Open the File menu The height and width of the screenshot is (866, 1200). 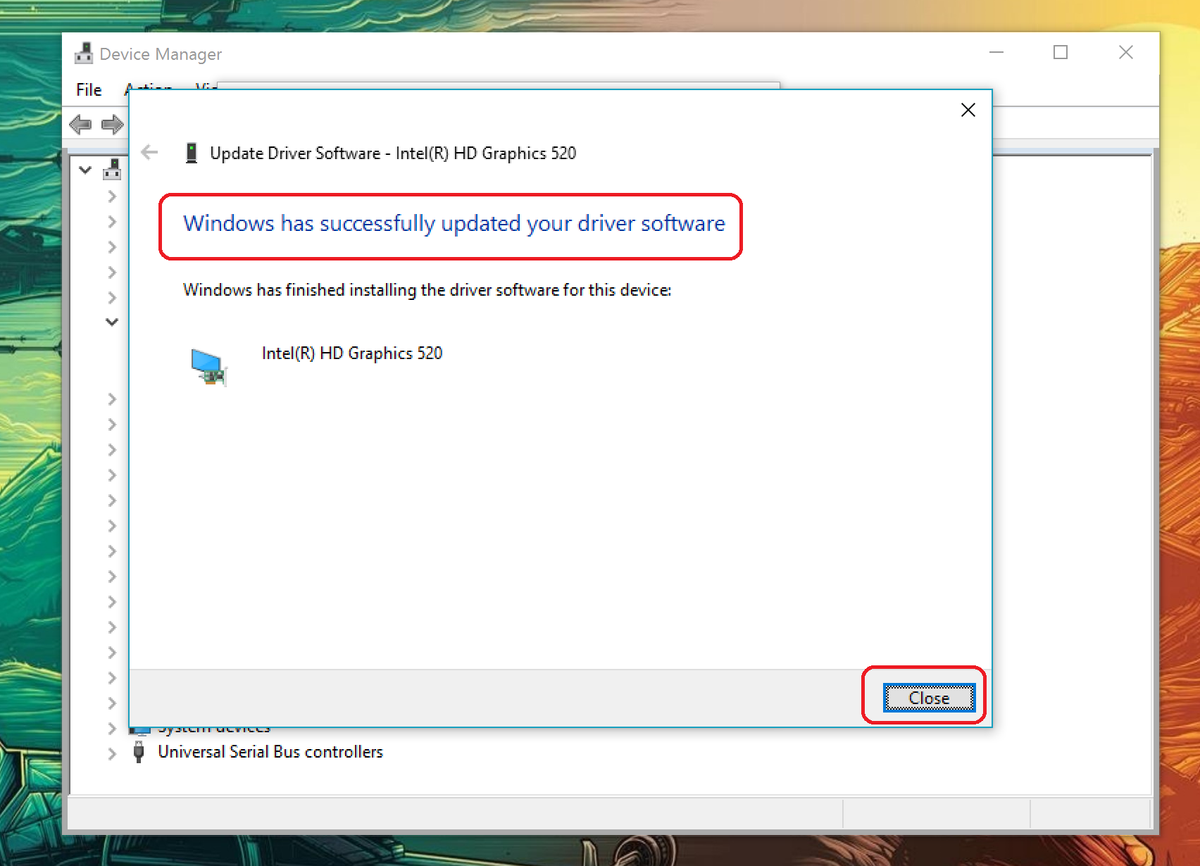[88, 89]
